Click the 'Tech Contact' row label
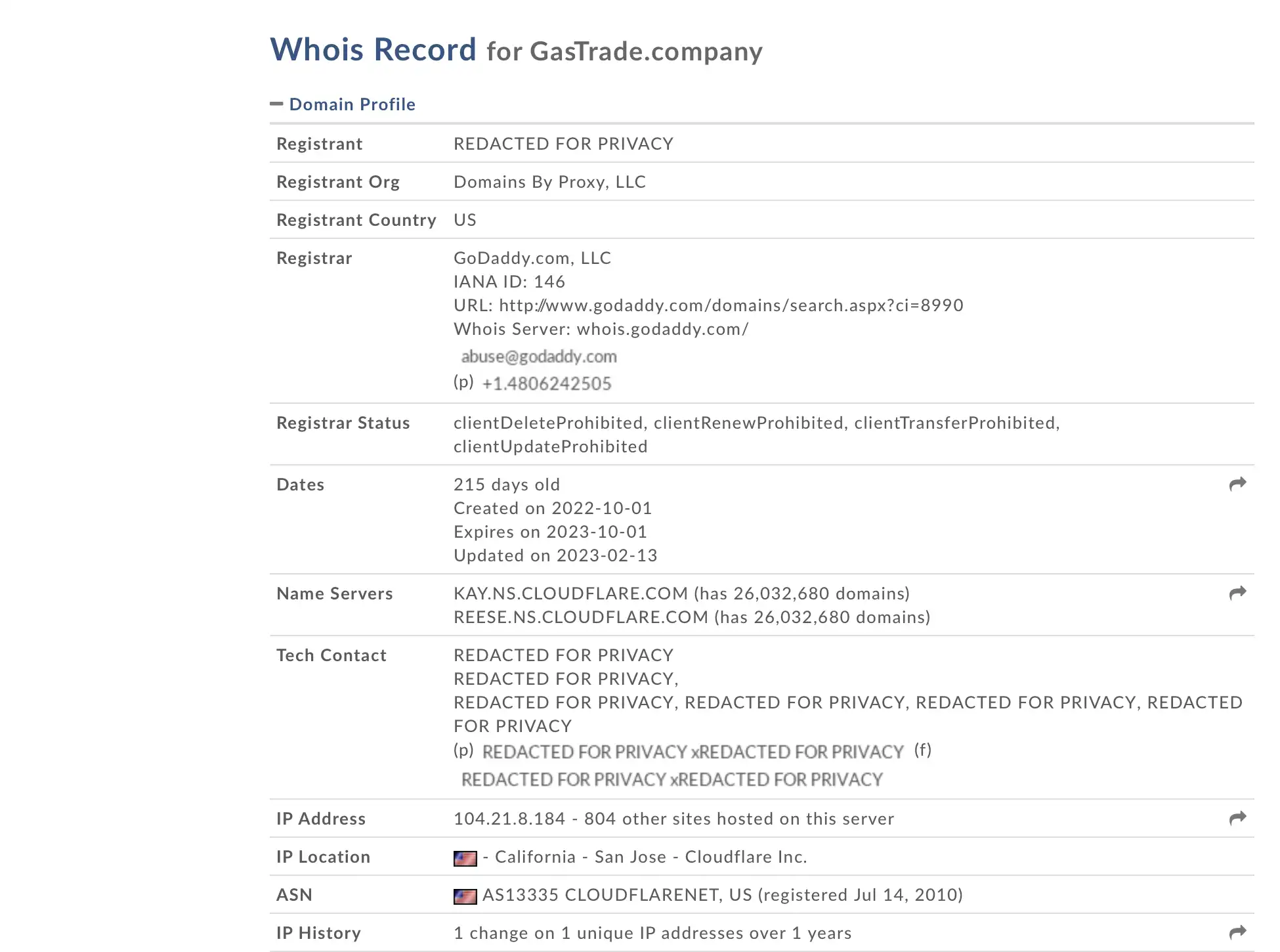This screenshot has height=952, width=1280. tap(331, 655)
